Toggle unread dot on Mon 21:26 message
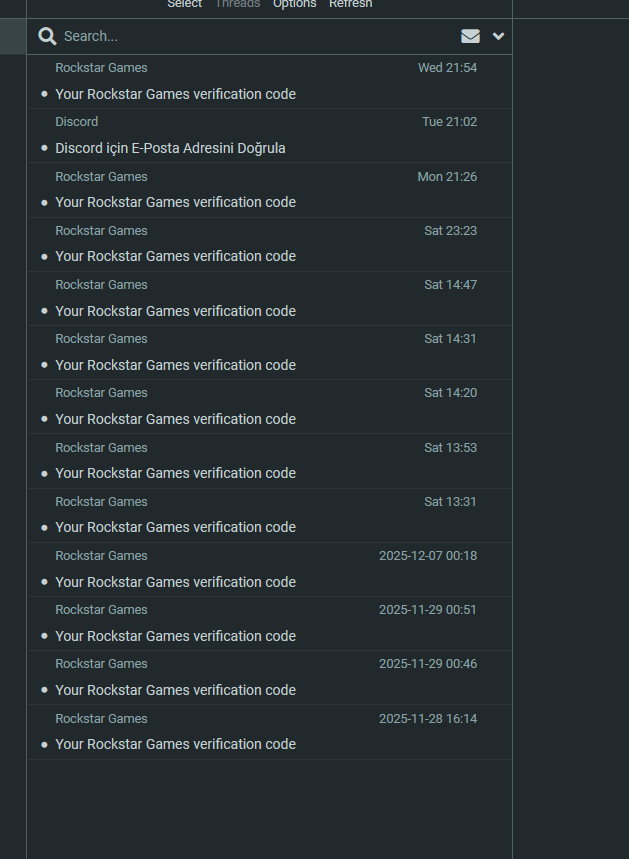 point(44,202)
